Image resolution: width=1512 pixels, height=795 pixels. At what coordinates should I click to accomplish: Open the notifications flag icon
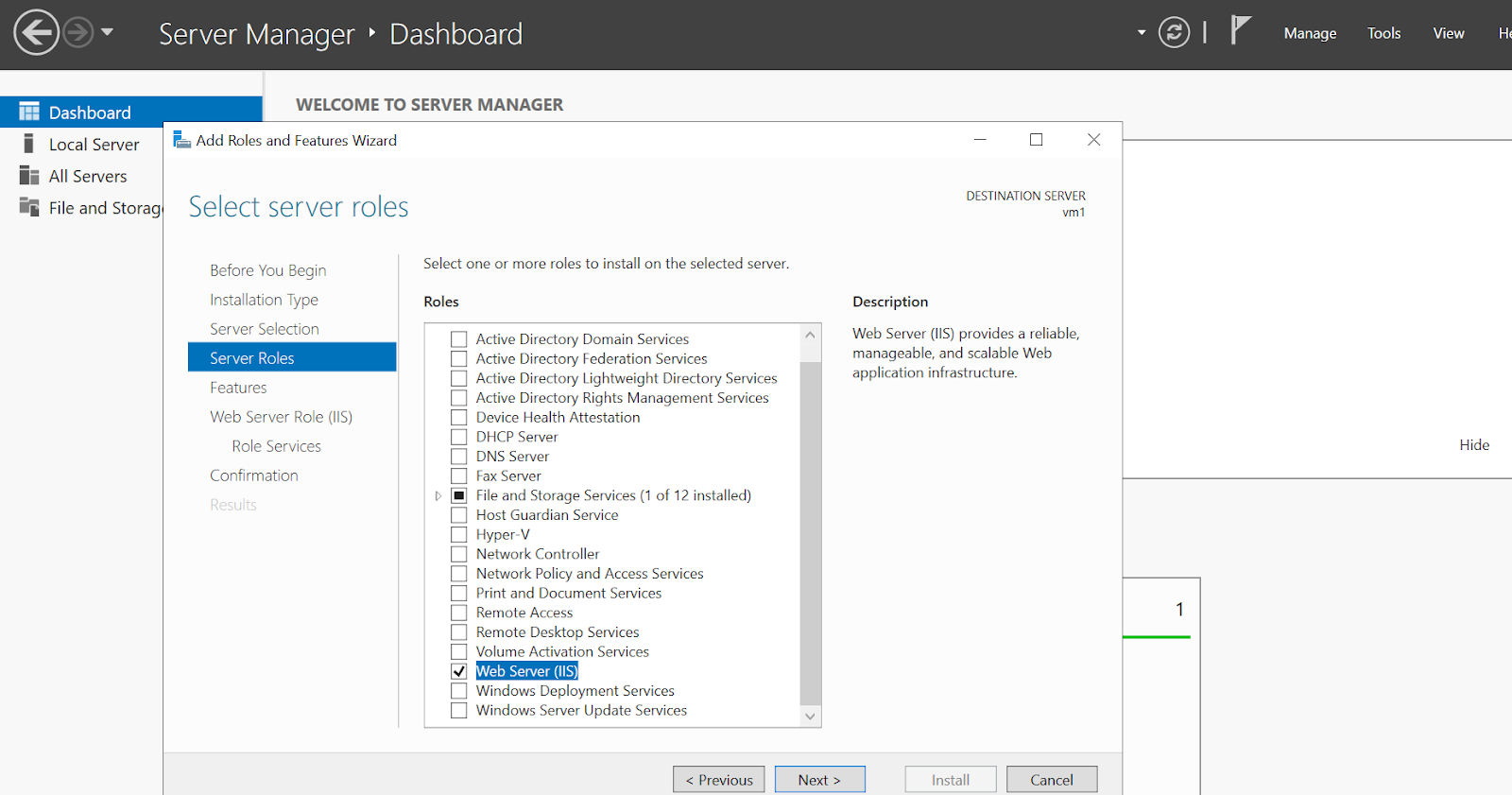pyautogui.click(x=1241, y=30)
